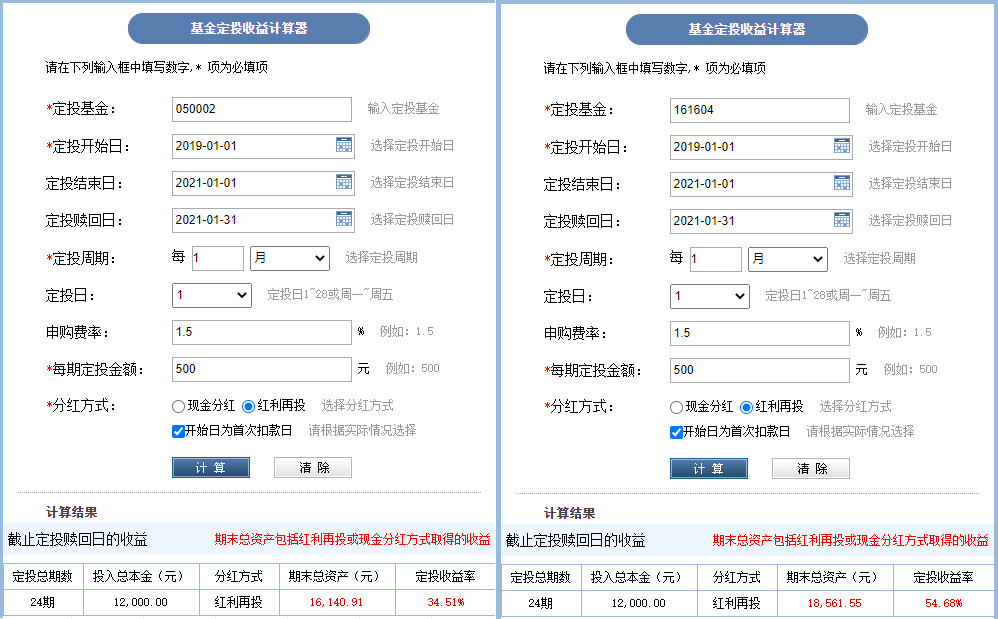Viewport: 998px width, 619px height.
Task: Open calendar for end date in 050002 form
Action: click(344, 182)
